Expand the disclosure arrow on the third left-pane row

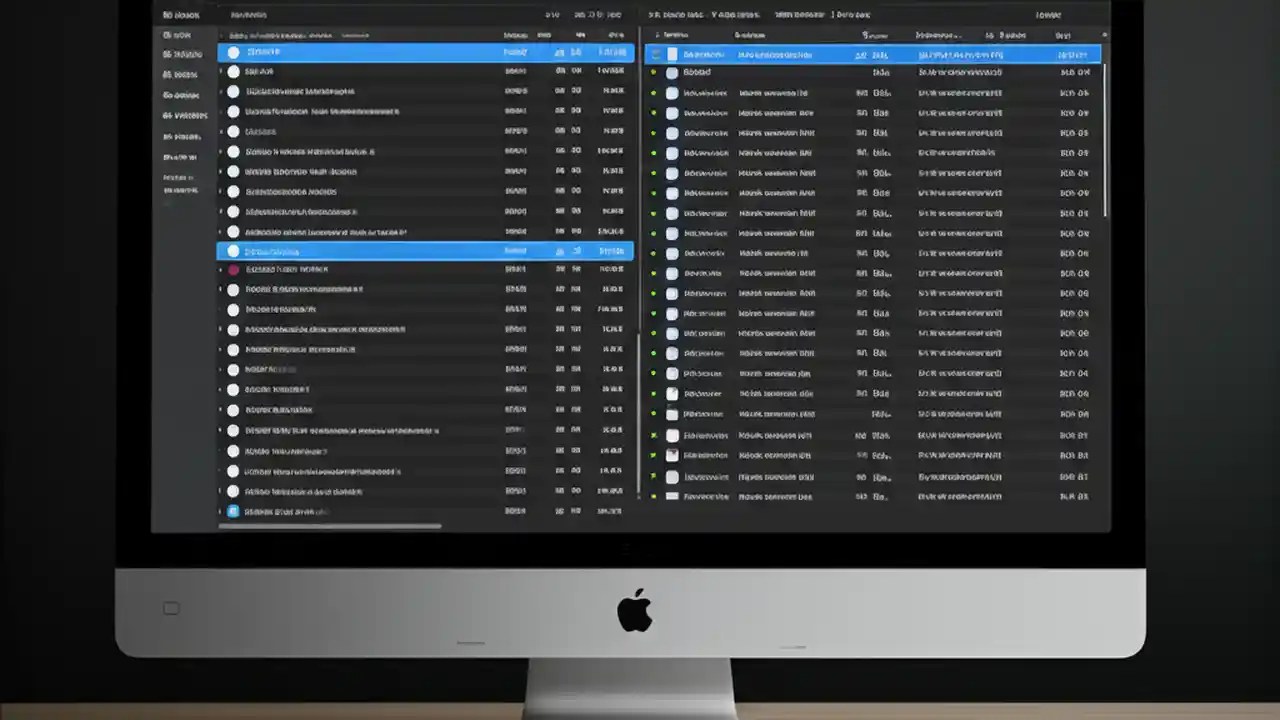pyautogui.click(x=221, y=91)
